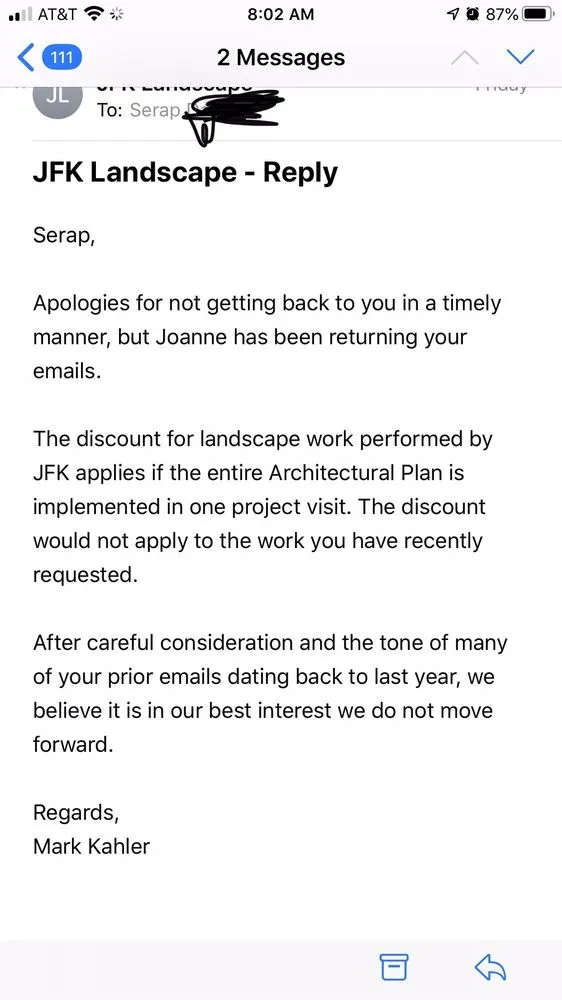Tap the location arrow in the status bar

452,14
